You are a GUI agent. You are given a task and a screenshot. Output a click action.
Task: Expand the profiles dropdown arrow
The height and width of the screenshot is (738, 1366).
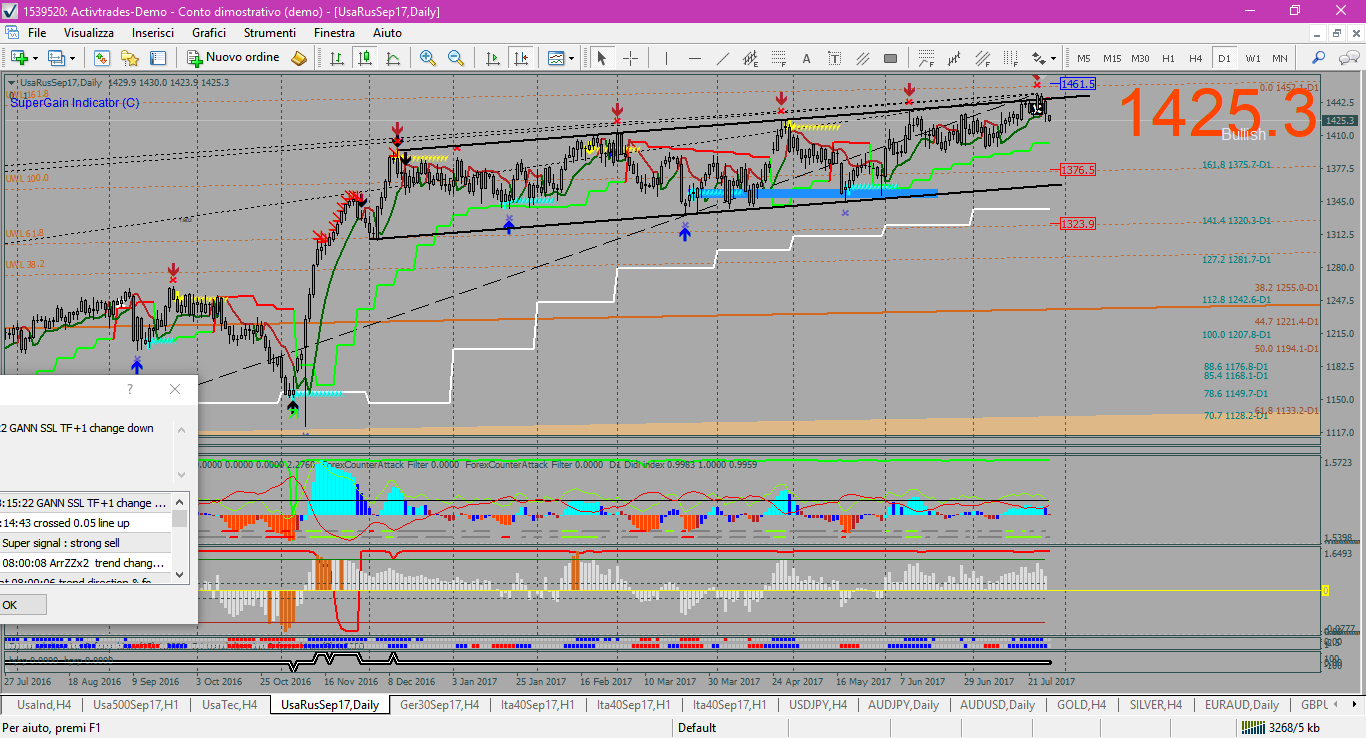[73, 58]
